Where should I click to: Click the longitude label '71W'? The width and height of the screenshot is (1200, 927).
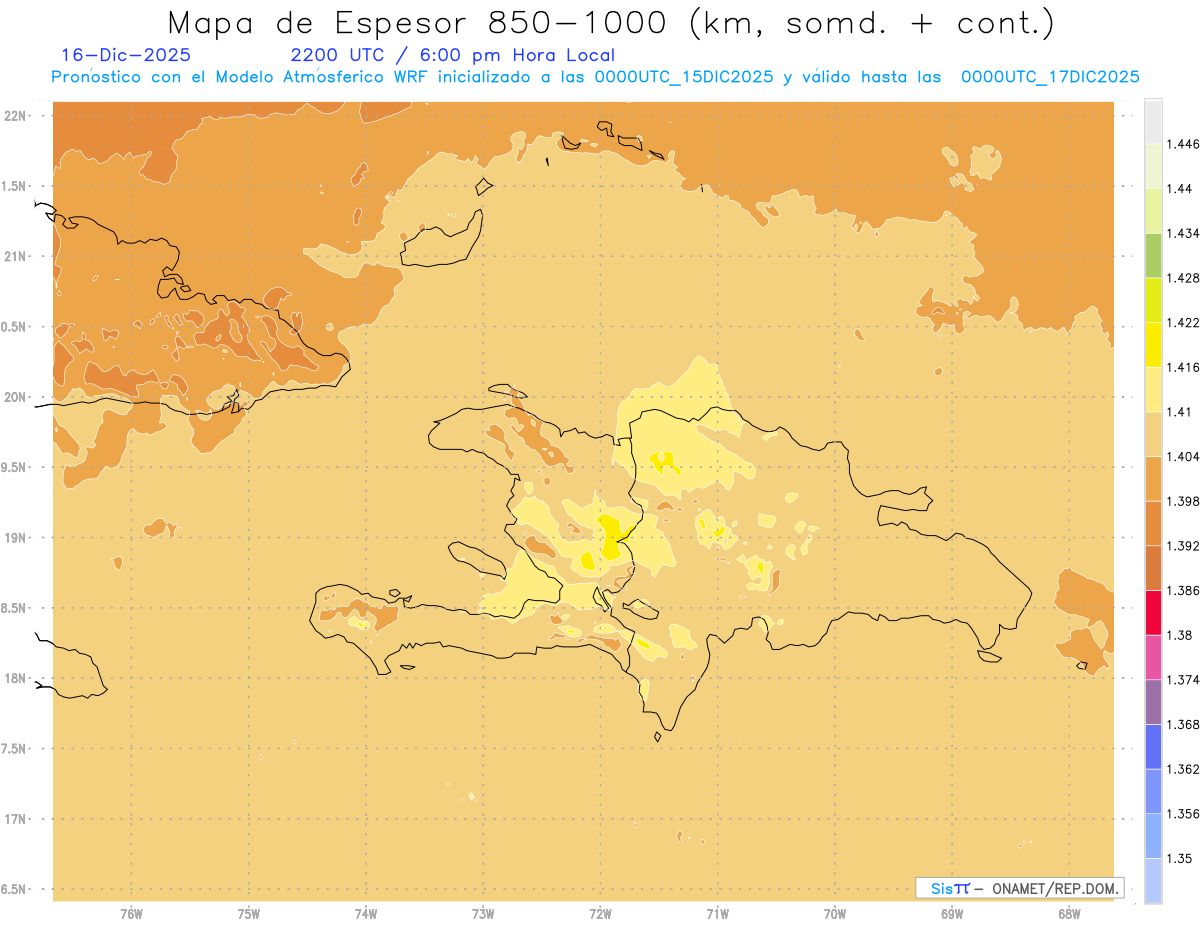[717, 914]
